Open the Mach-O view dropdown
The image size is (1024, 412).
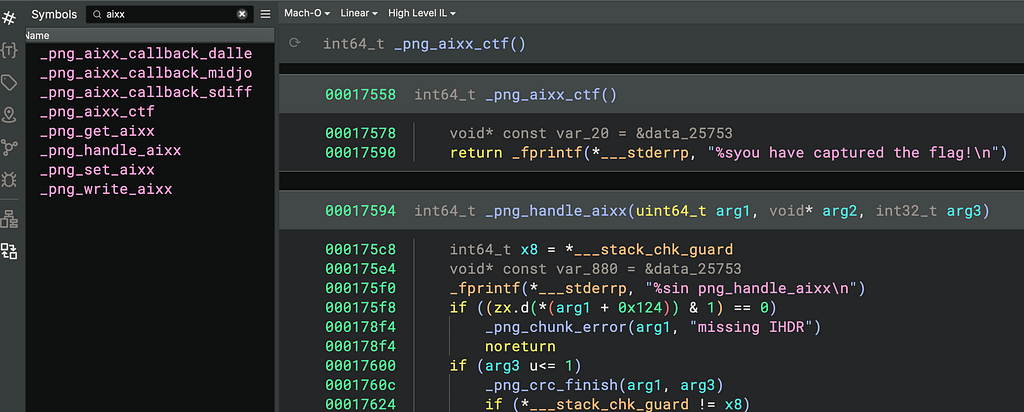pos(307,13)
